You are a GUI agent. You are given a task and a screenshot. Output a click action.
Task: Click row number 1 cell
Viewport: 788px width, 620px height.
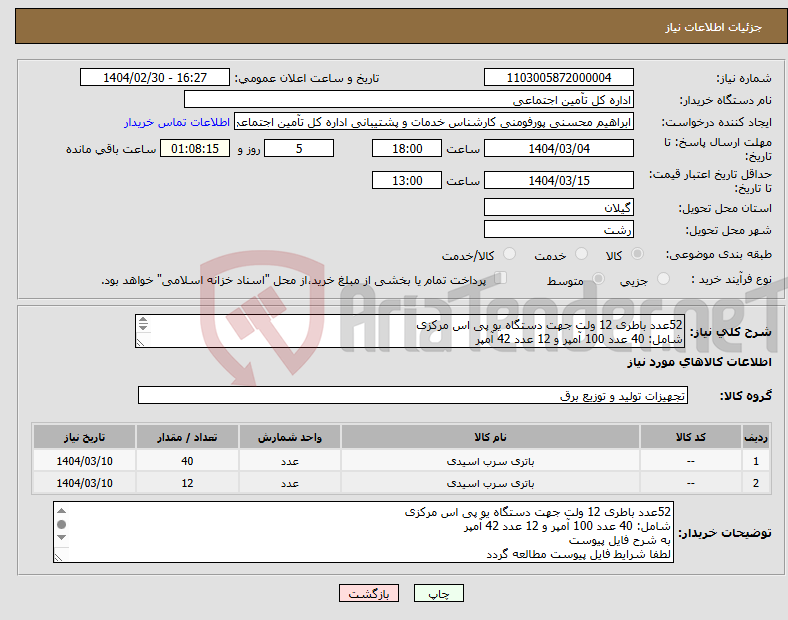tap(755, 461)
